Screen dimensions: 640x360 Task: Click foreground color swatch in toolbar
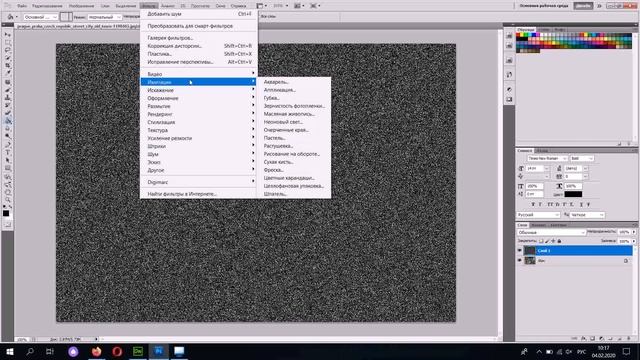pos(6,213)
